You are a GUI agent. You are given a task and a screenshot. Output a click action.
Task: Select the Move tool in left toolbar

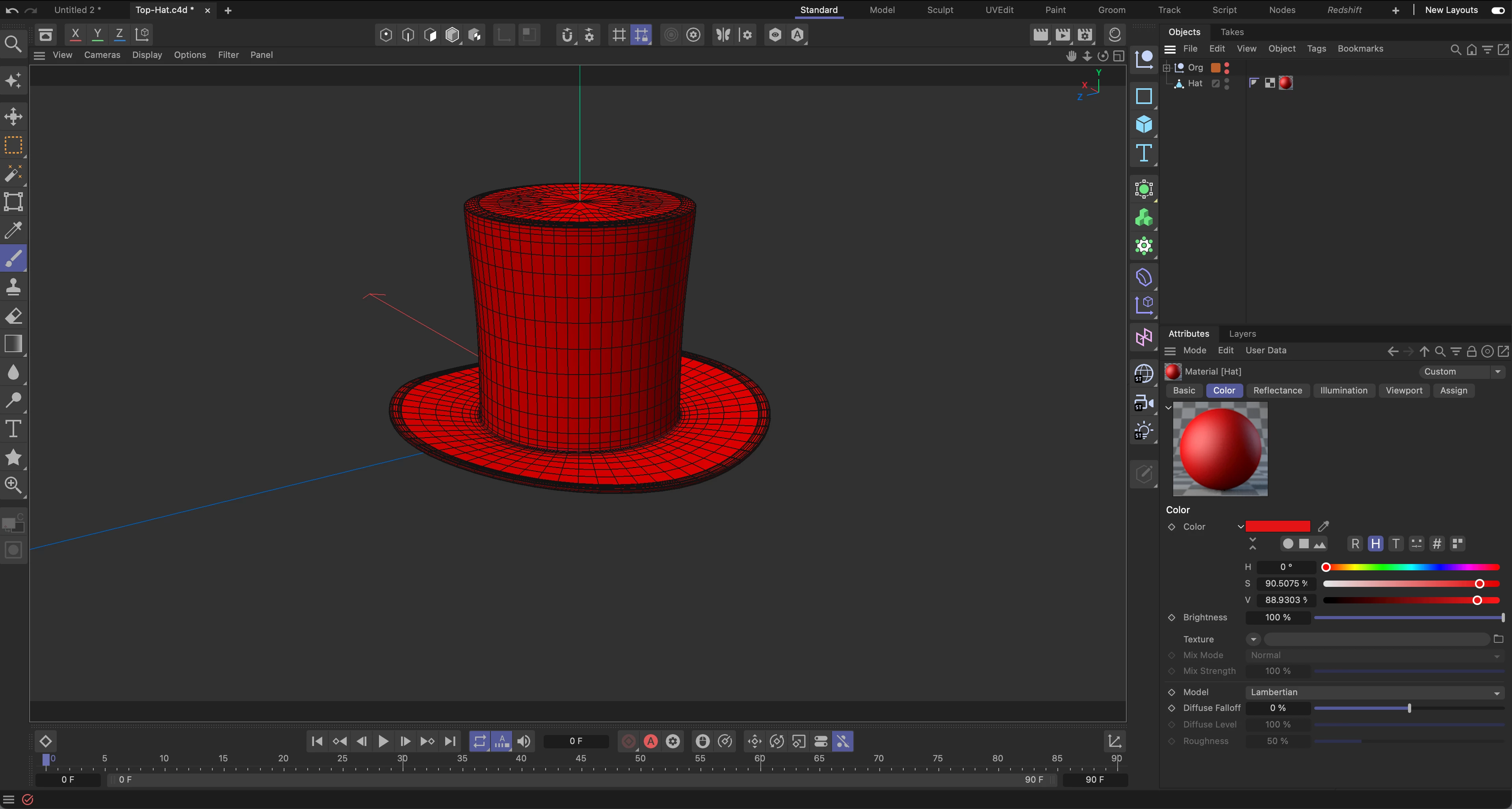click(13, 116)
